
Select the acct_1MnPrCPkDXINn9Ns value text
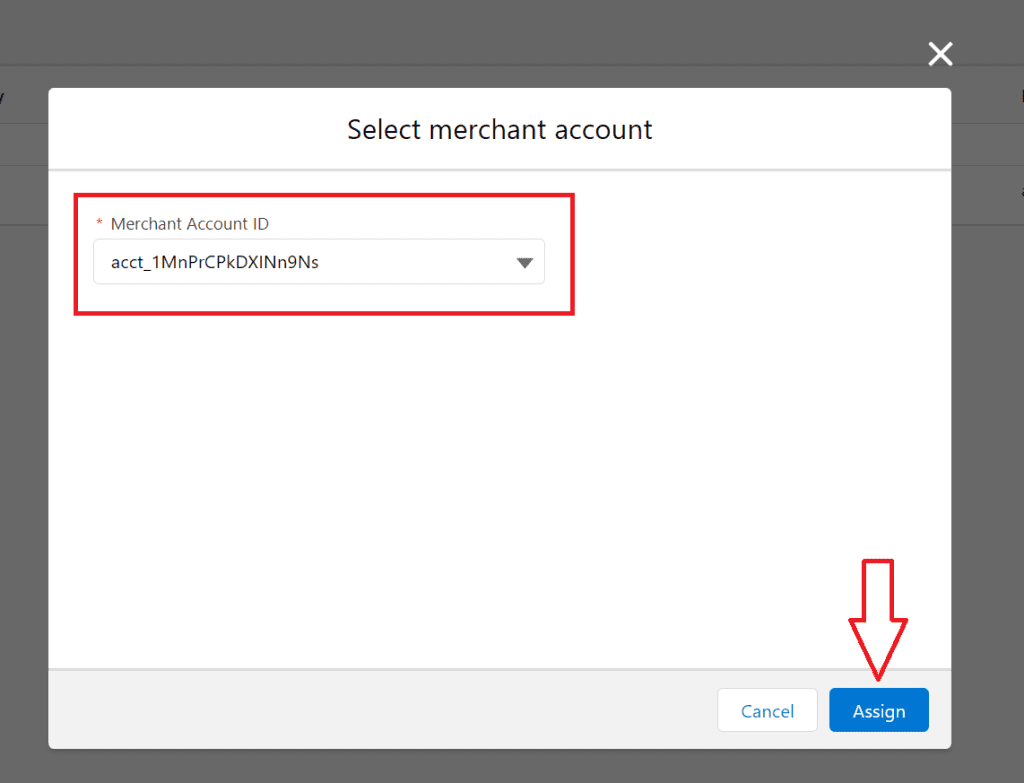point(214,263)
